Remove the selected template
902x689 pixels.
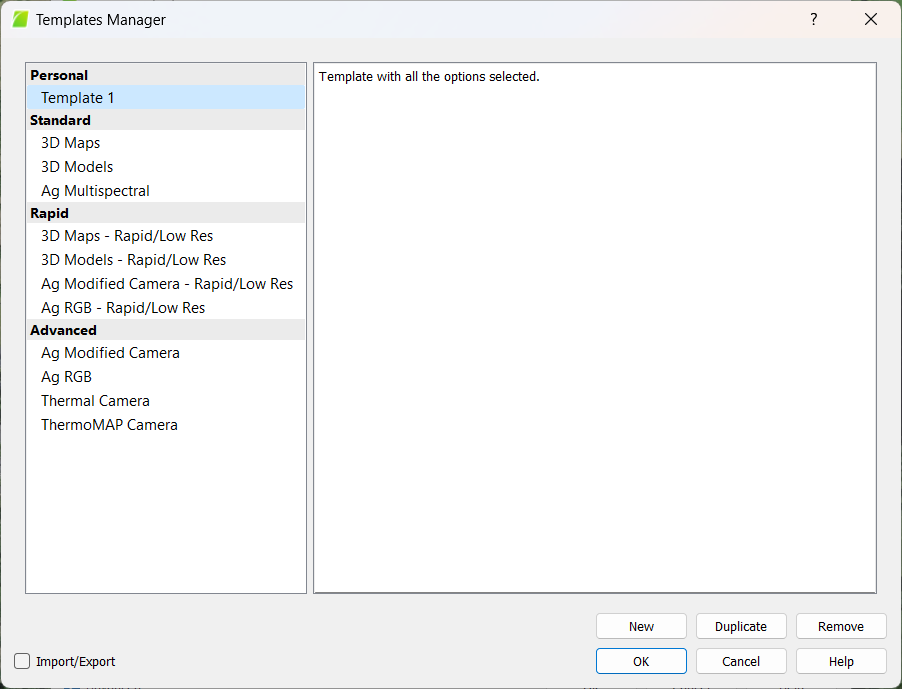point(841,626)
